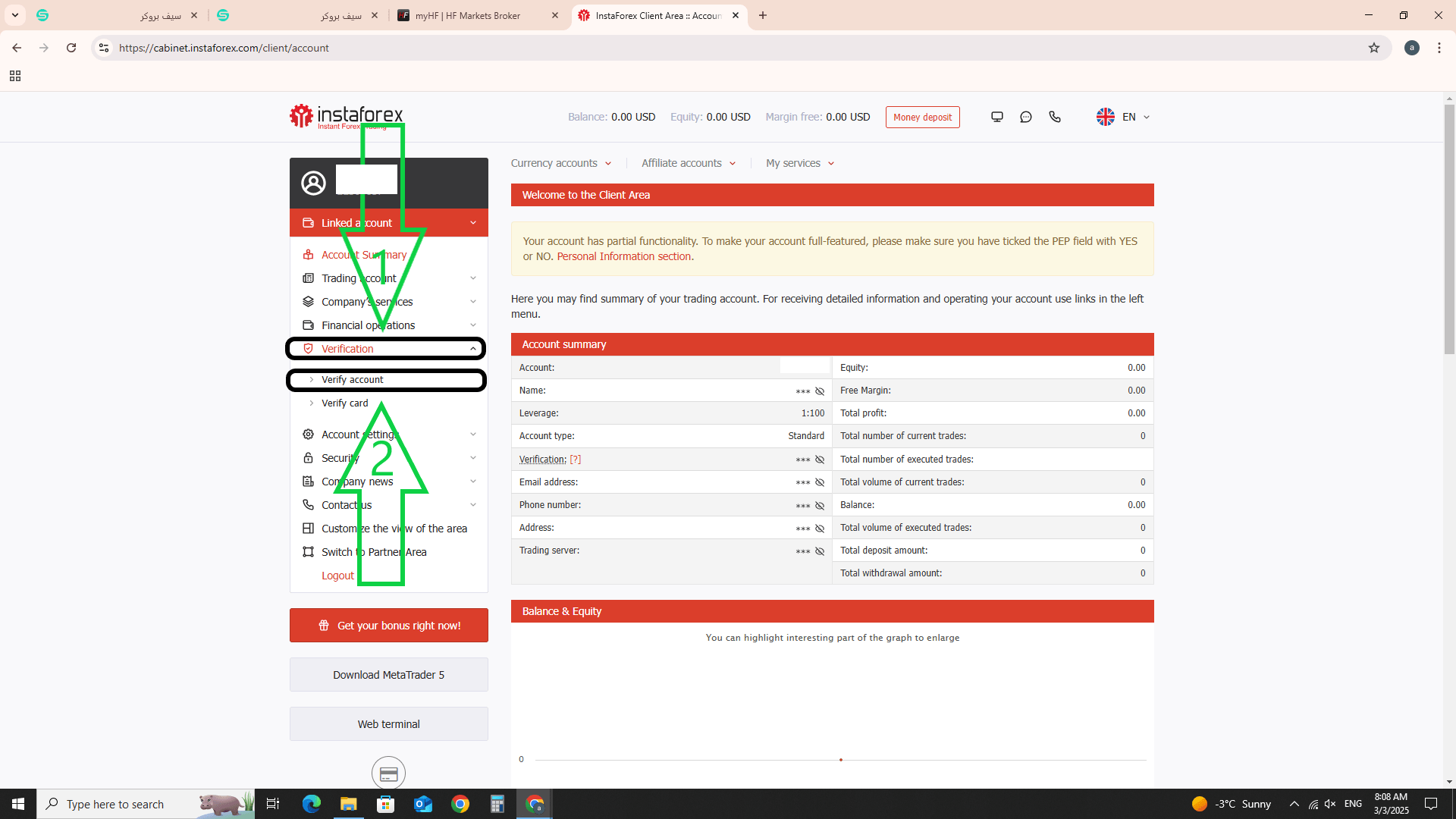
Task: Click the user profile avatar icon
Action: pyautogui.click(x=313, y=183)
